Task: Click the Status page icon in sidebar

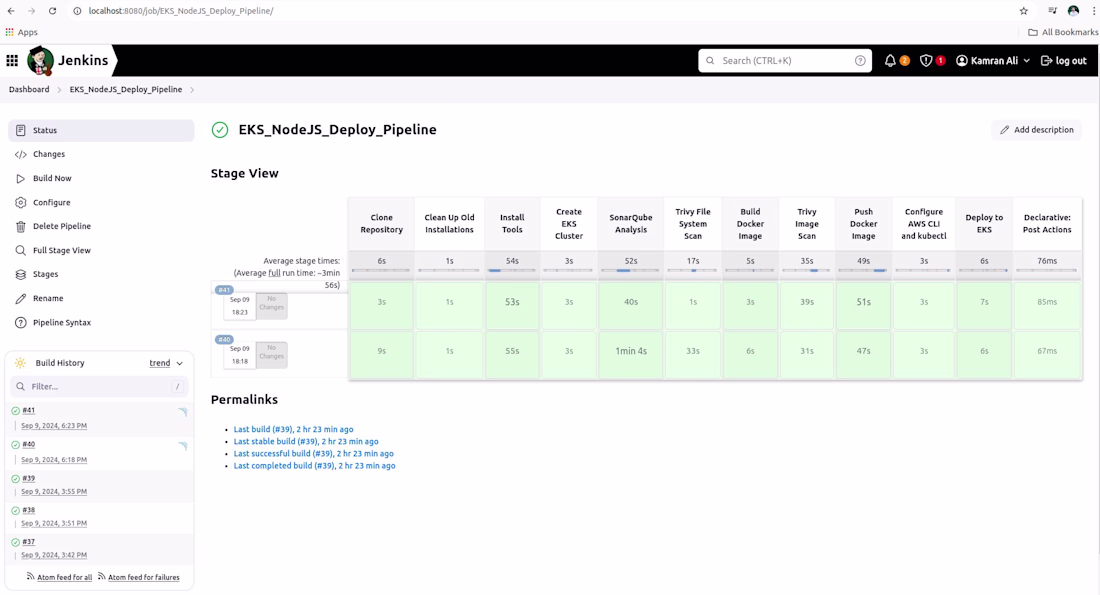Action: [20, 131]
